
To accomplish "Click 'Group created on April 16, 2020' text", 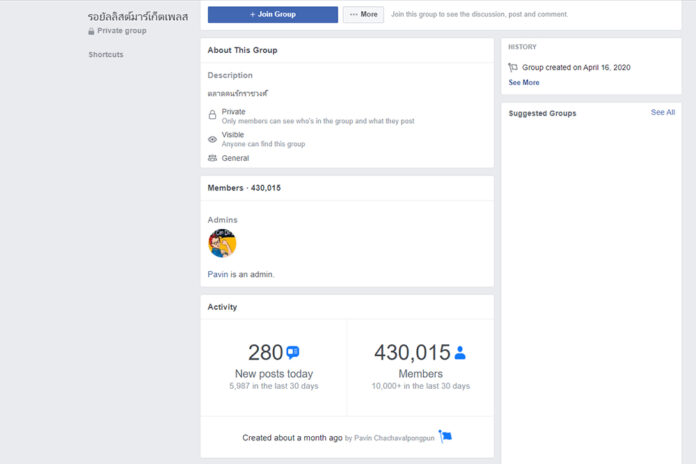I will click(x=576, y=67).
